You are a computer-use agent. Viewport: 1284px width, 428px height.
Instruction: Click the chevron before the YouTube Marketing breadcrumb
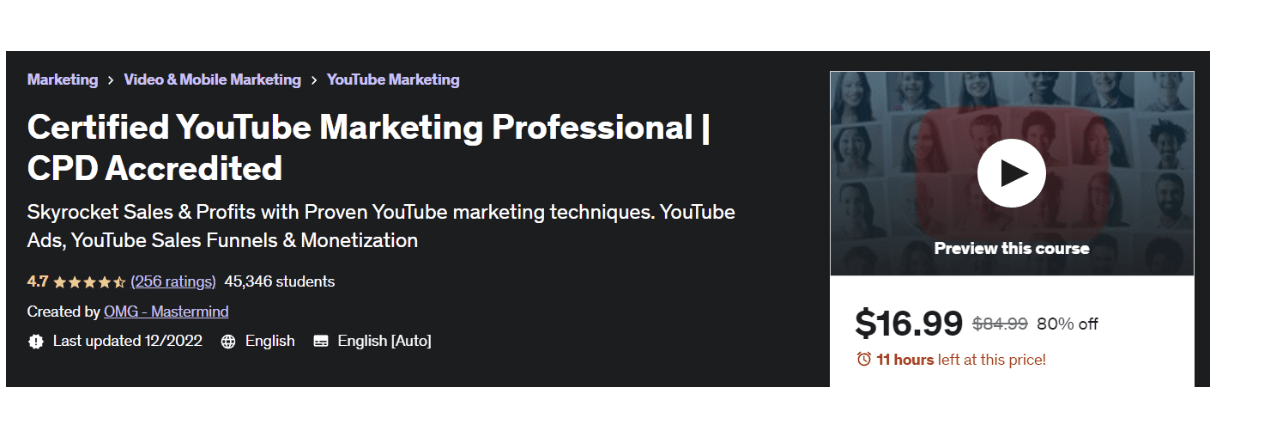click(314, 80)
